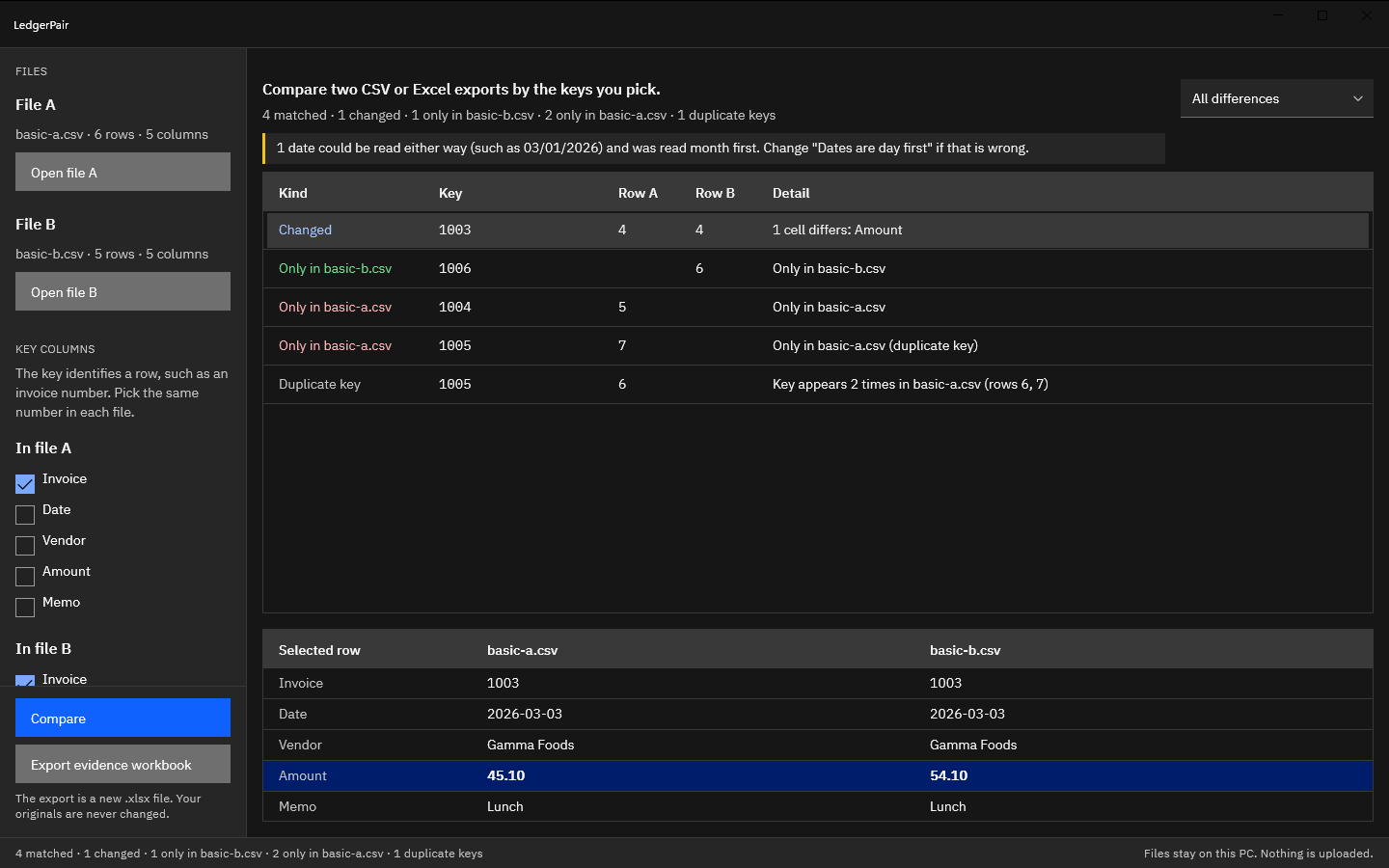
Task: Click the Open file B button
Action: [123, 291]
